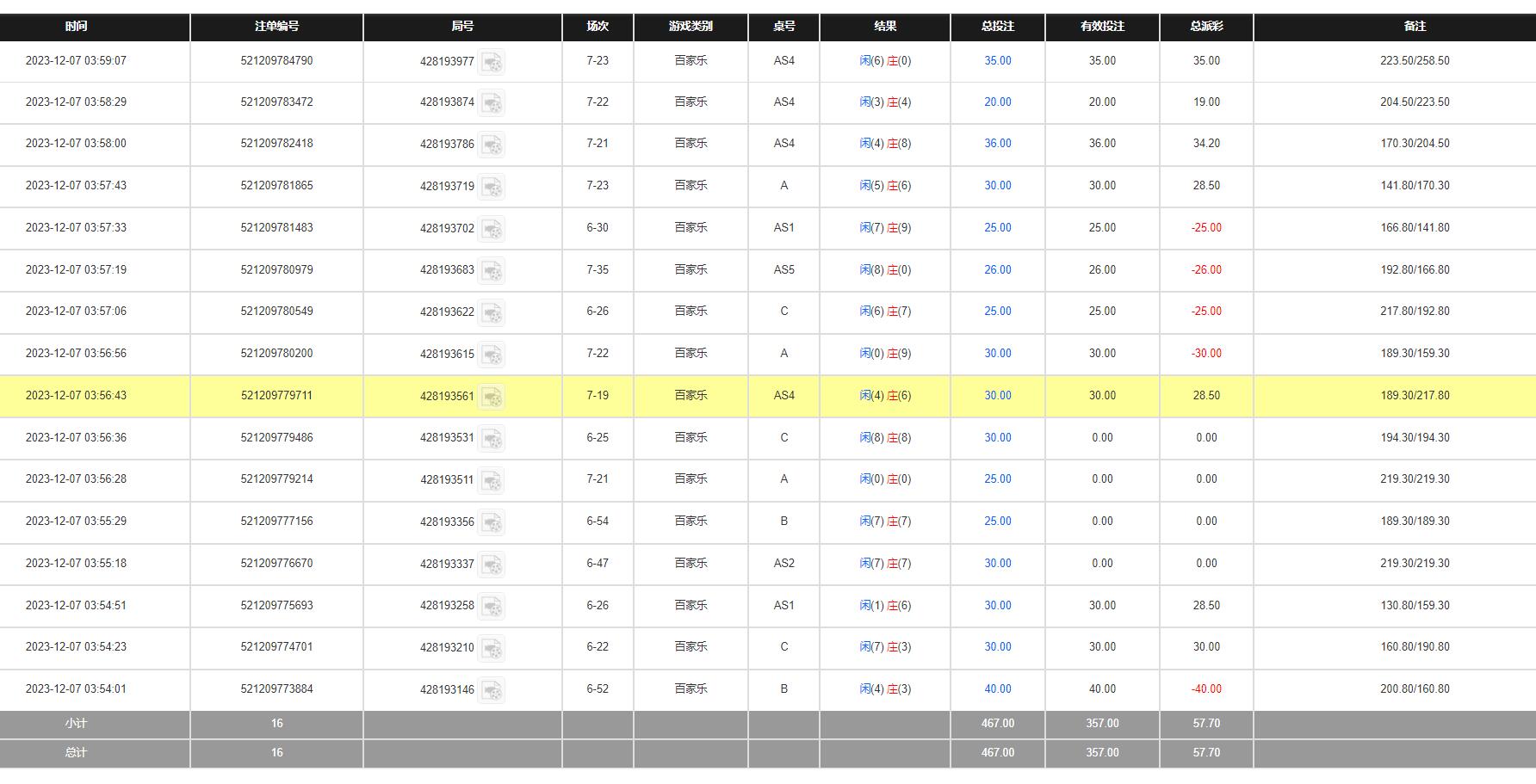Click the table number AS5 cell
Viewport: 1536px width, 784px height.
pyautogui.click(x=783, y=270)
